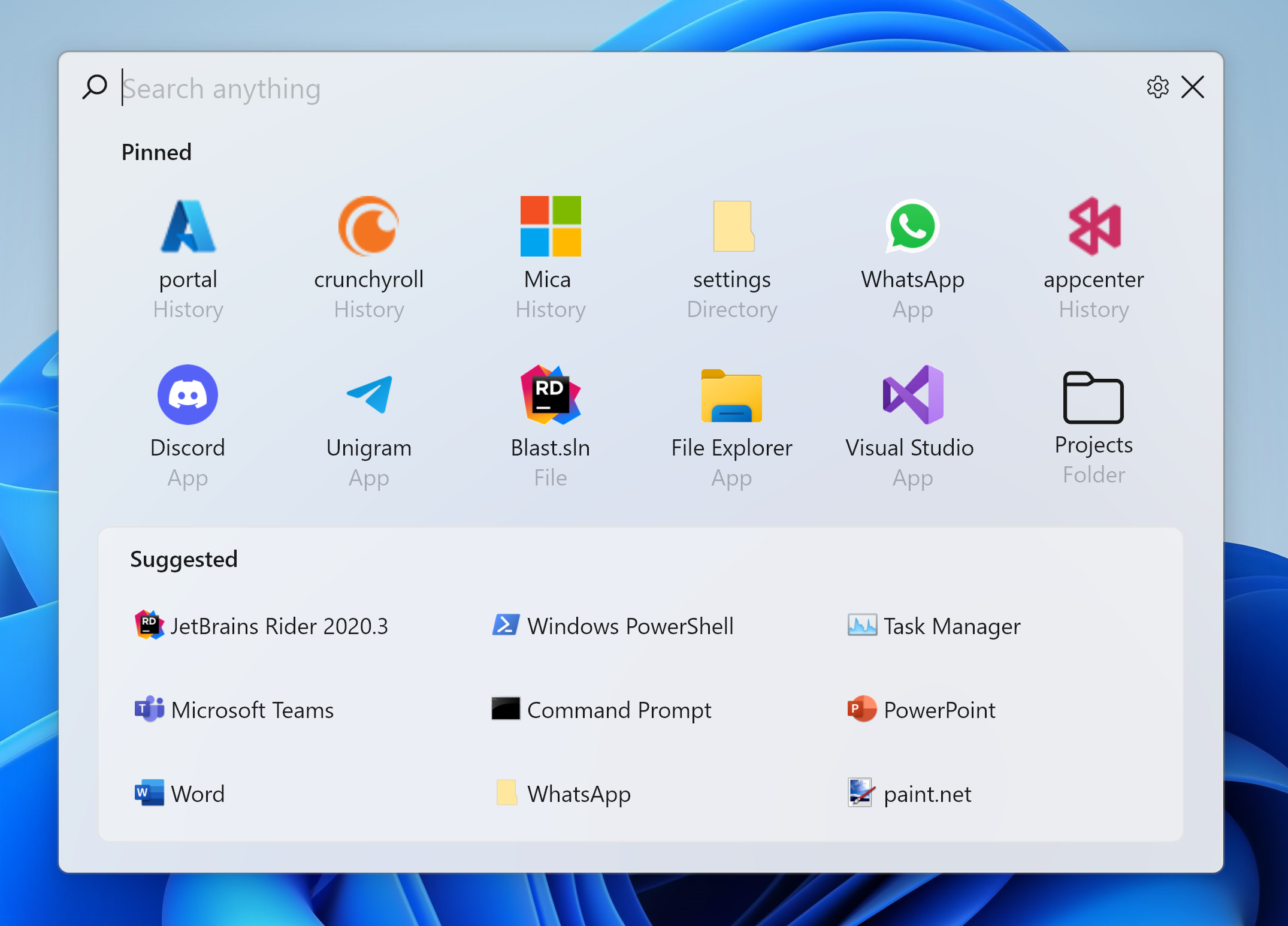This screenshot has width=1288, height=926.
Task: Click the Mica label
Action: click(x=548, y=279)
